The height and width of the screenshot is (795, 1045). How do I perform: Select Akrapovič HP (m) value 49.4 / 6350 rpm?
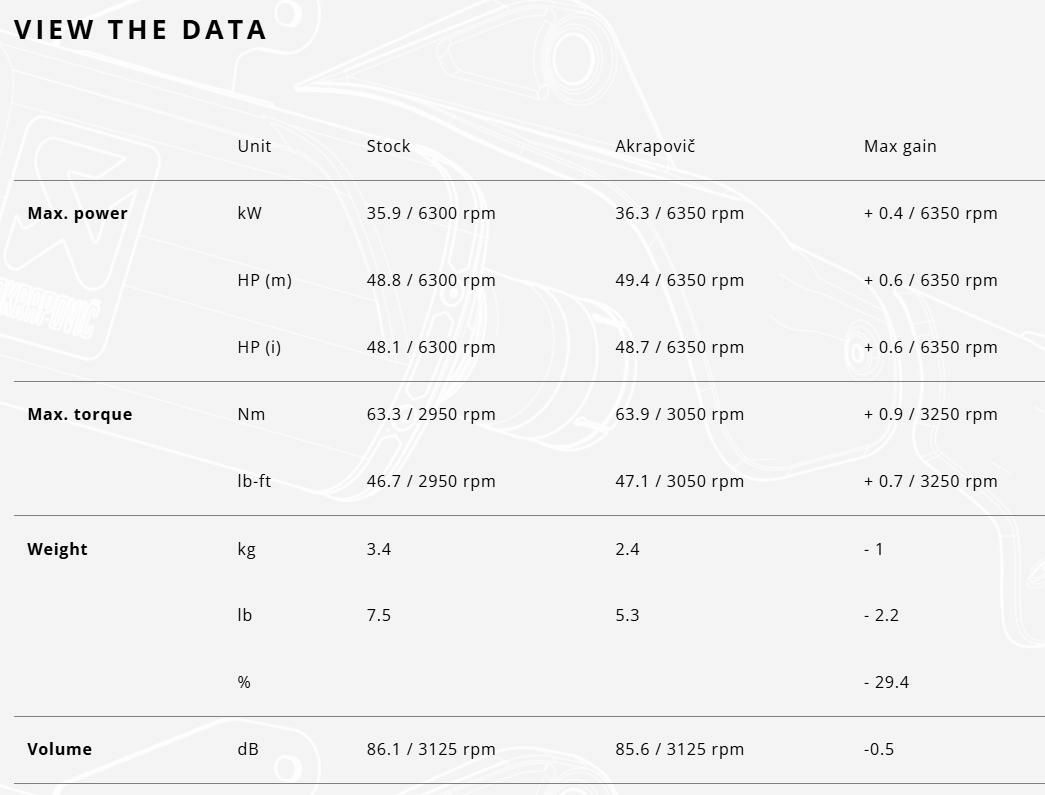point(679,280)
